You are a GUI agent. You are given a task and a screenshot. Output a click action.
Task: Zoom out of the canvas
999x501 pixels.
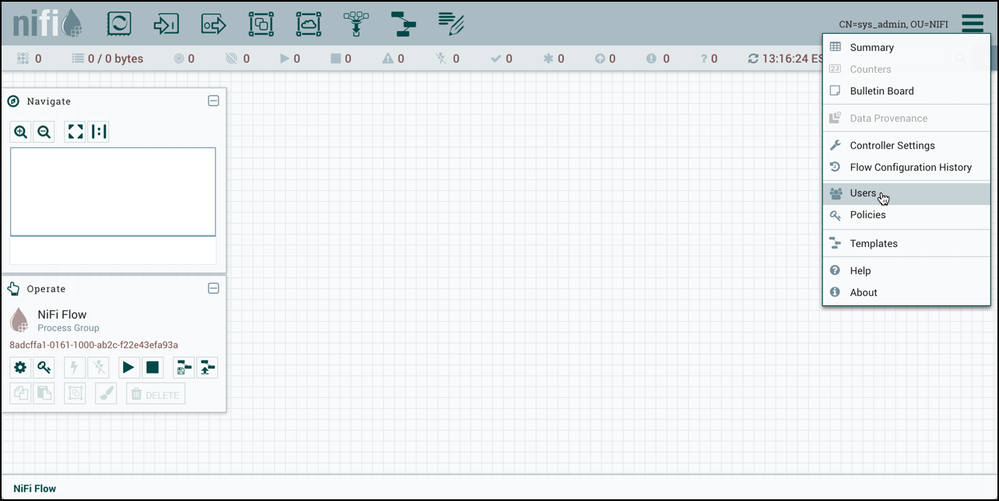tap(44, 132)
